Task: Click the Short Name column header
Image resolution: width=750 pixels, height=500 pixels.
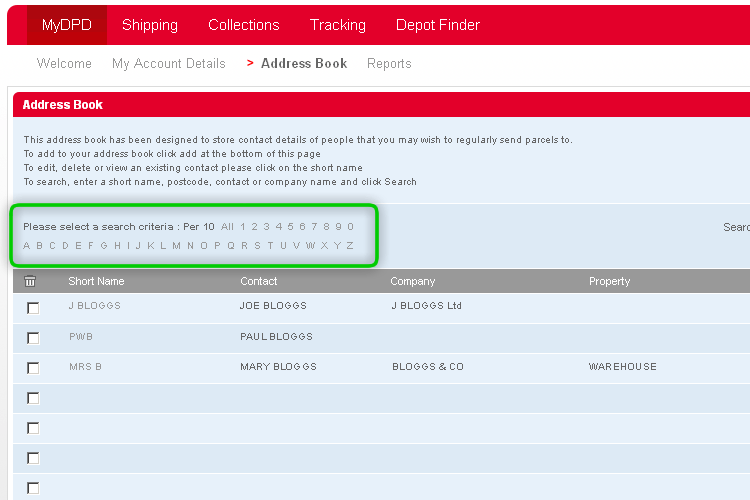Action: tap(96, 281)
